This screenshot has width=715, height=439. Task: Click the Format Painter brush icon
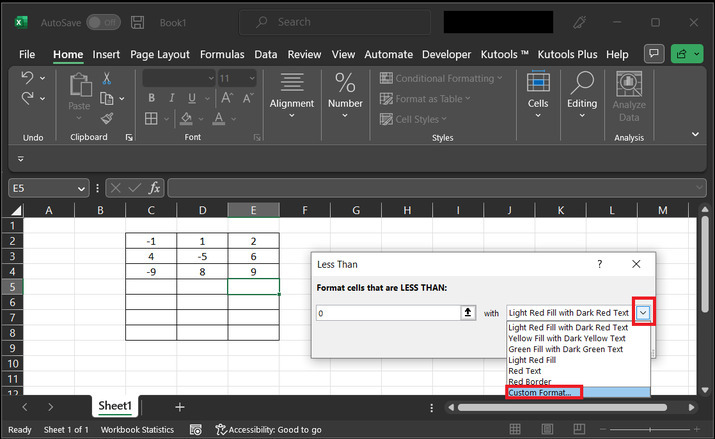click(106, 117)
